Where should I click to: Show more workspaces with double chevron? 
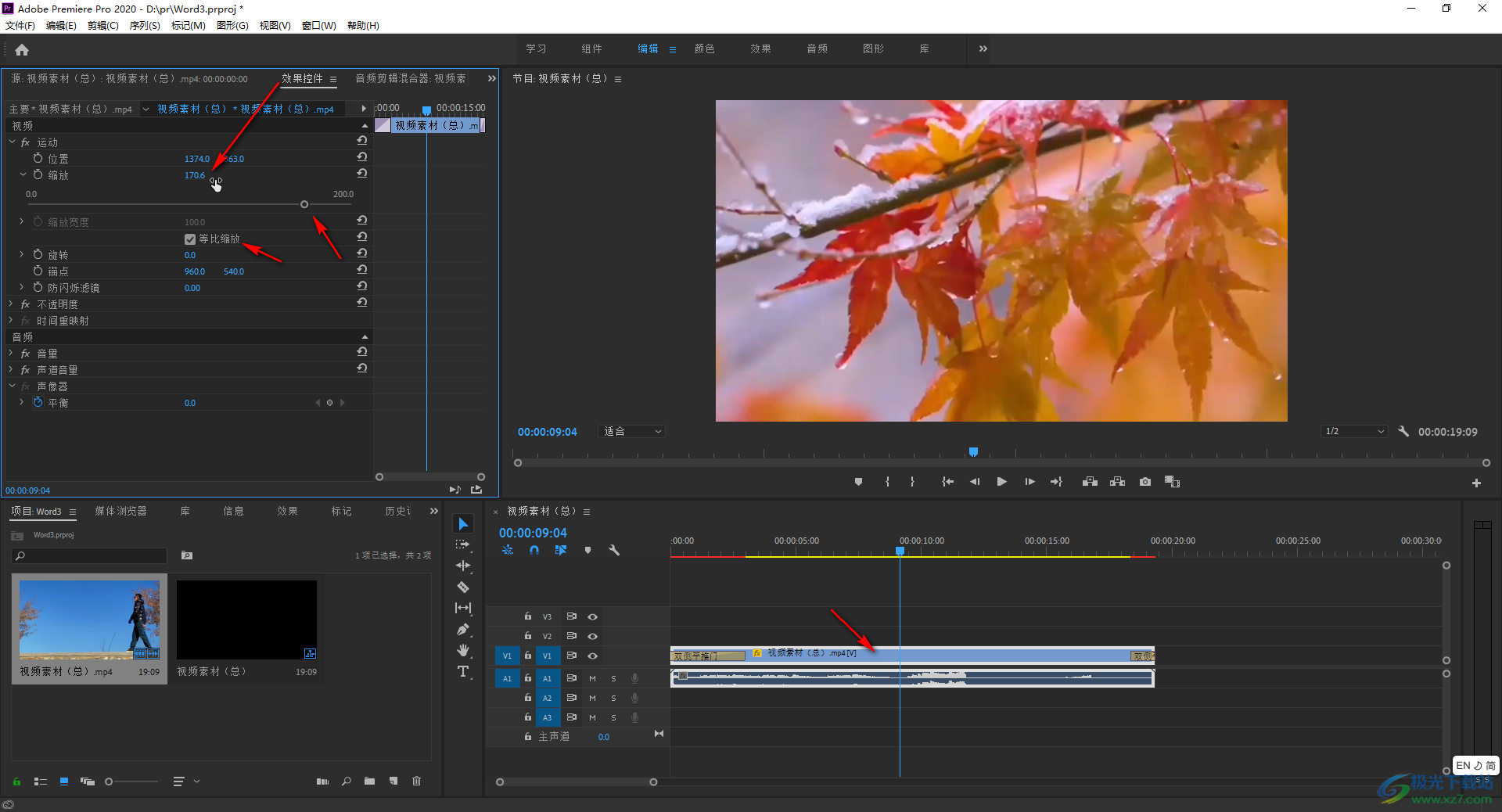point(983,49)
